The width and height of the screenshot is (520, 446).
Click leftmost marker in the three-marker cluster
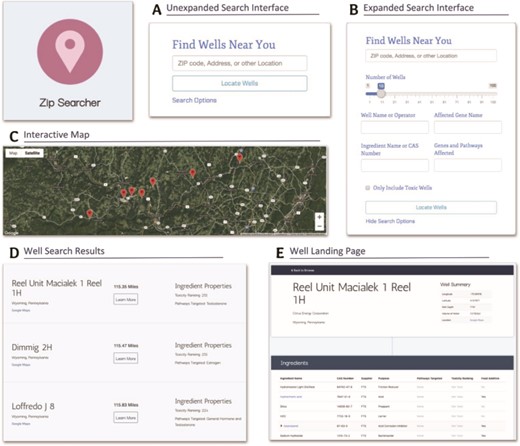tap(124, 193)
